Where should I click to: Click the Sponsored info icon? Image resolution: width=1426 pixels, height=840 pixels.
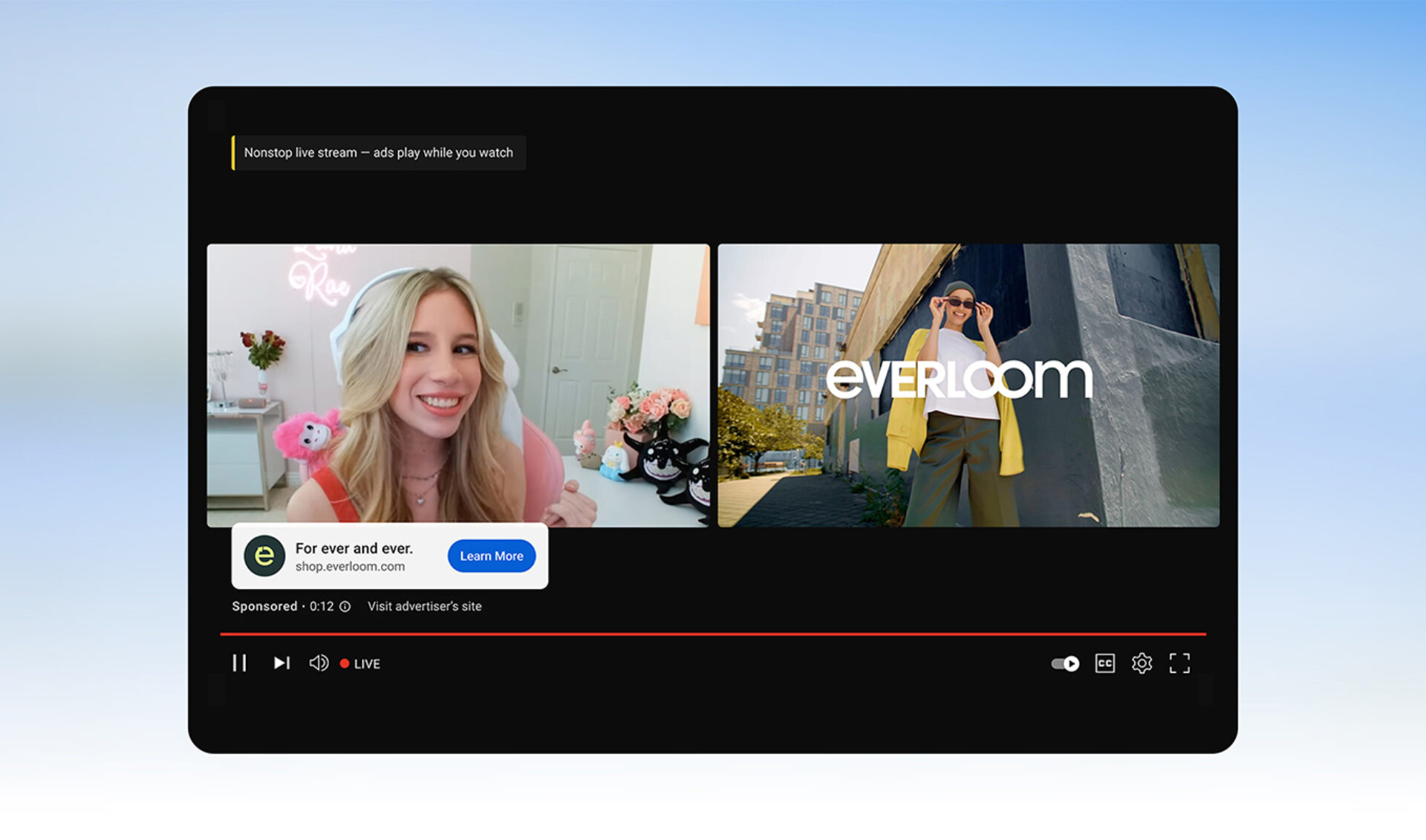[x=344, y=607]
